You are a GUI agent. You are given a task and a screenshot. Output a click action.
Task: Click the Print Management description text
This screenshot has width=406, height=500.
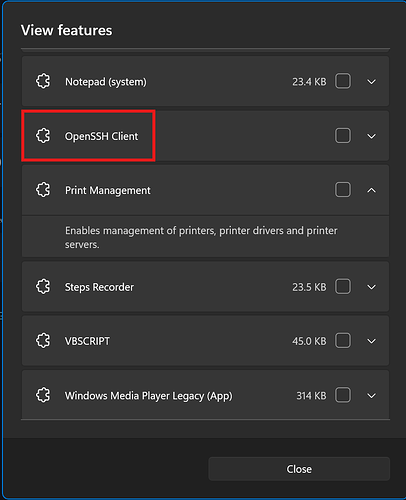click(201, 237)
